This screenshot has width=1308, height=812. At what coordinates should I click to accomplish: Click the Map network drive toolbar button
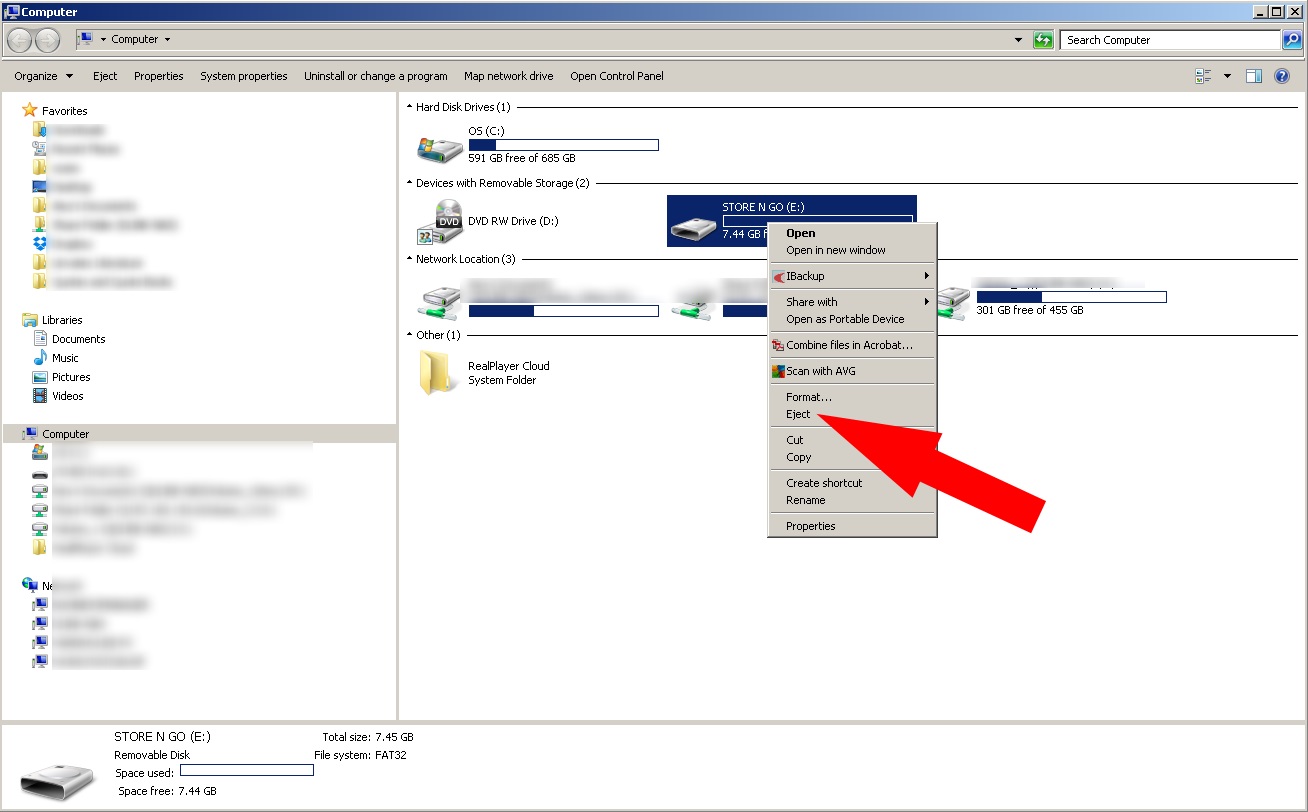(x=508, y=75)
